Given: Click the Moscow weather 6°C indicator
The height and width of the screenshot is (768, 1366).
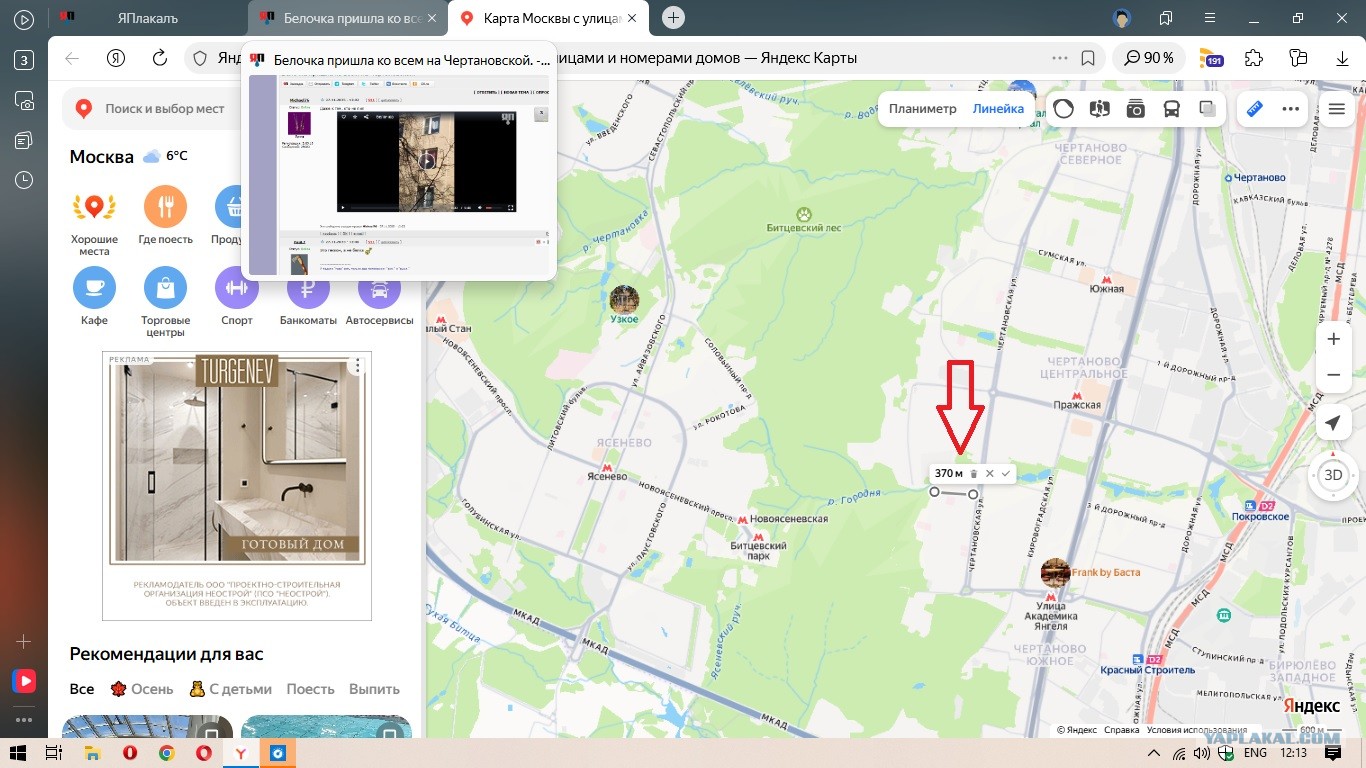Looking at the screenshot, I should coord(165,156).
